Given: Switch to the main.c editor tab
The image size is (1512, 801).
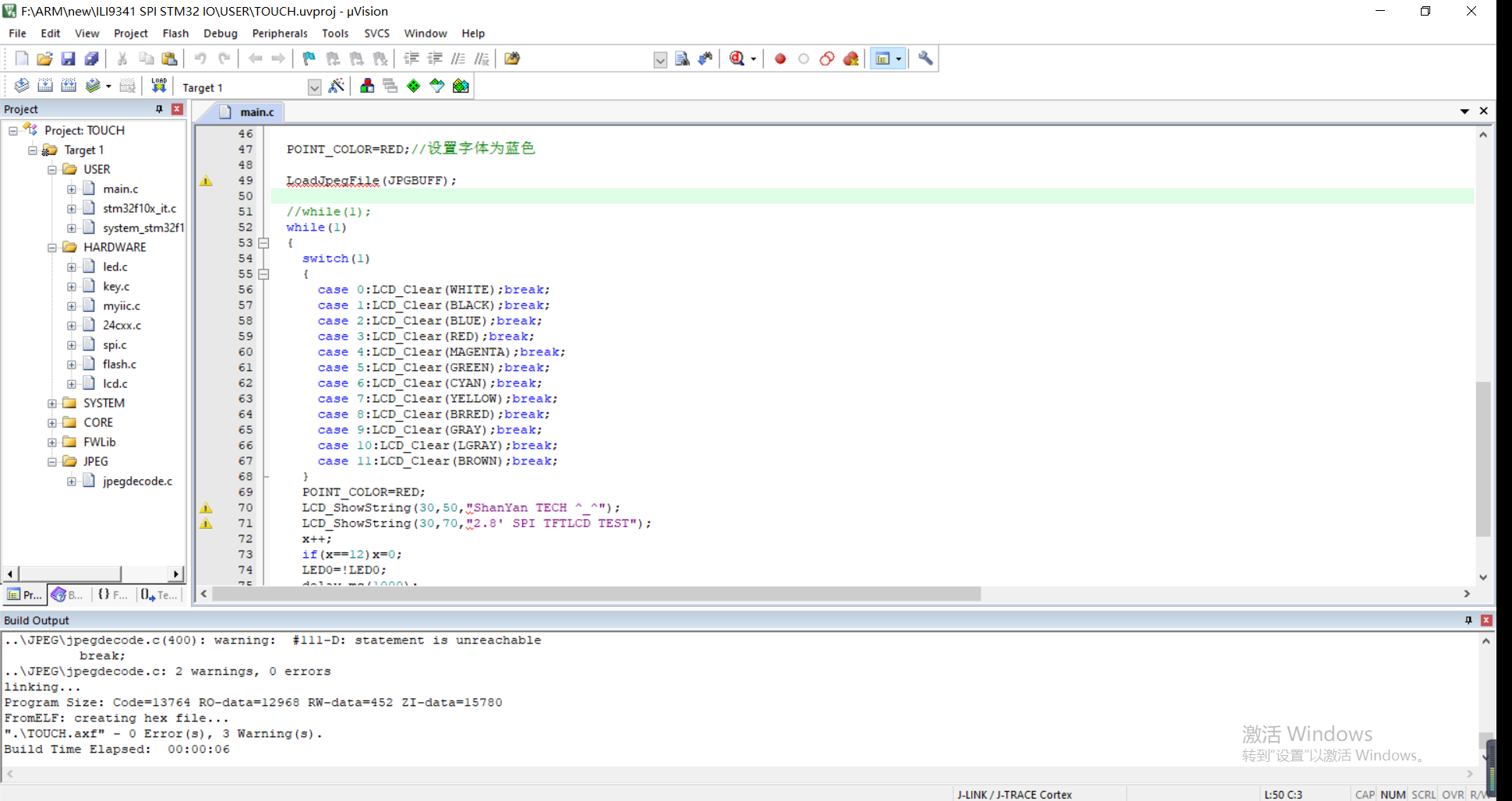Looking at the screenshot, I should 256,112.
